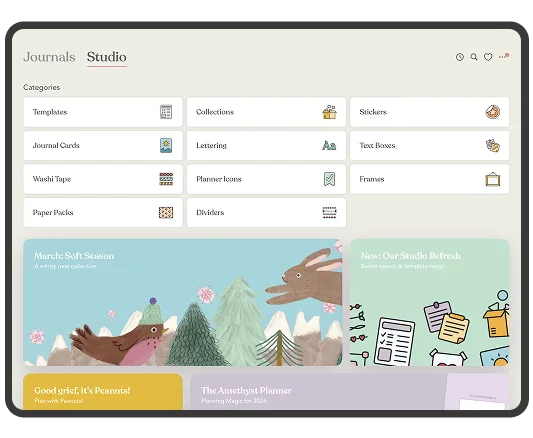Click the Frames picture icon
The width and height of the screenshot is (533, 438).
(x=493, y=179)
